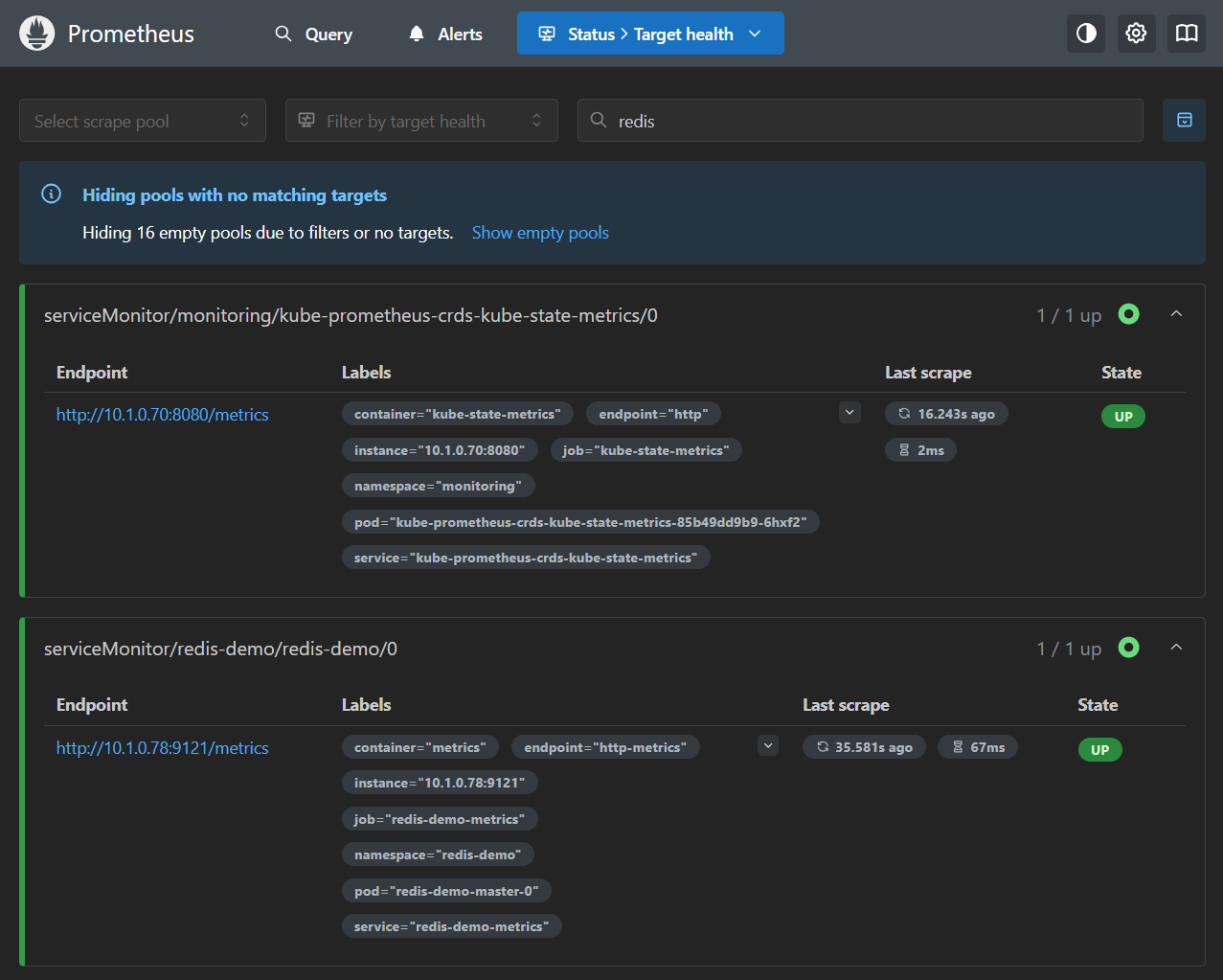
Task: Click the 1 / 1 up count of redis-demo pool
Action: coord(1069,649)
